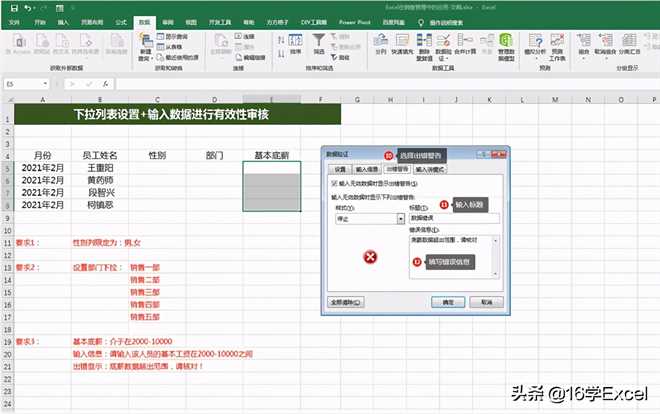Toggle show error alert after invalid data checkbox
This screenshot has width=660, height=414.
pos(334,184)
